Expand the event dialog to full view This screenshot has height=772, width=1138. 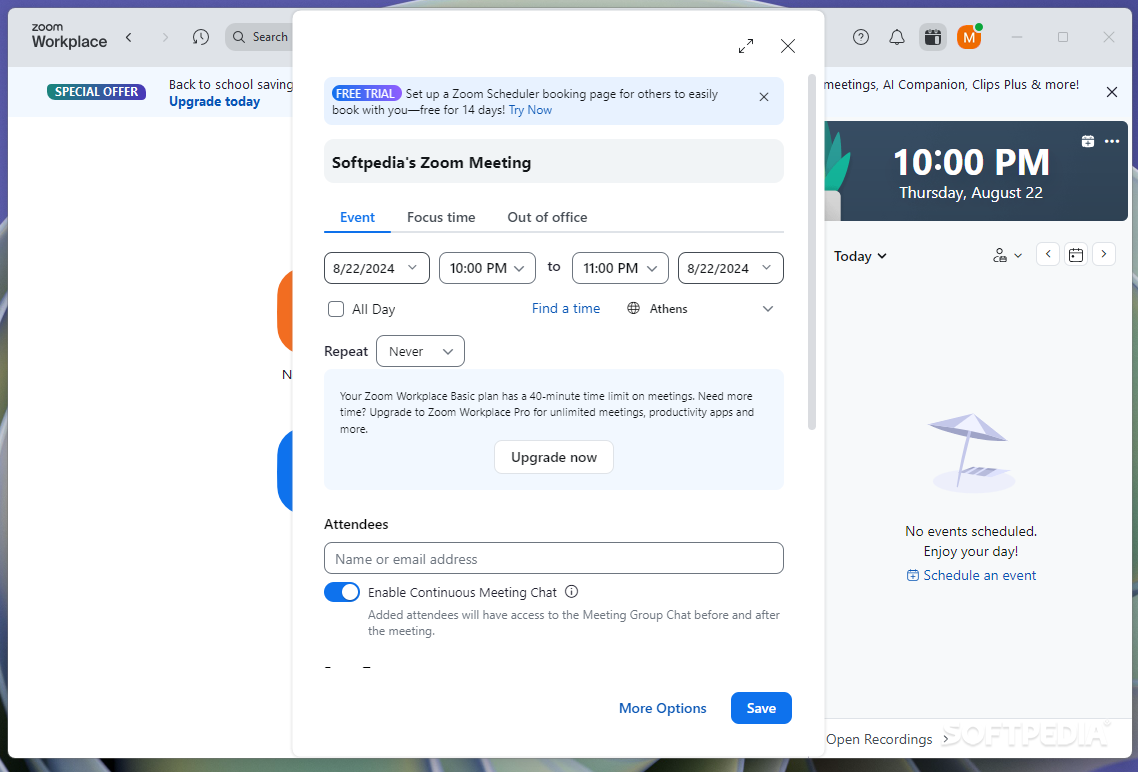click(745, 46)
